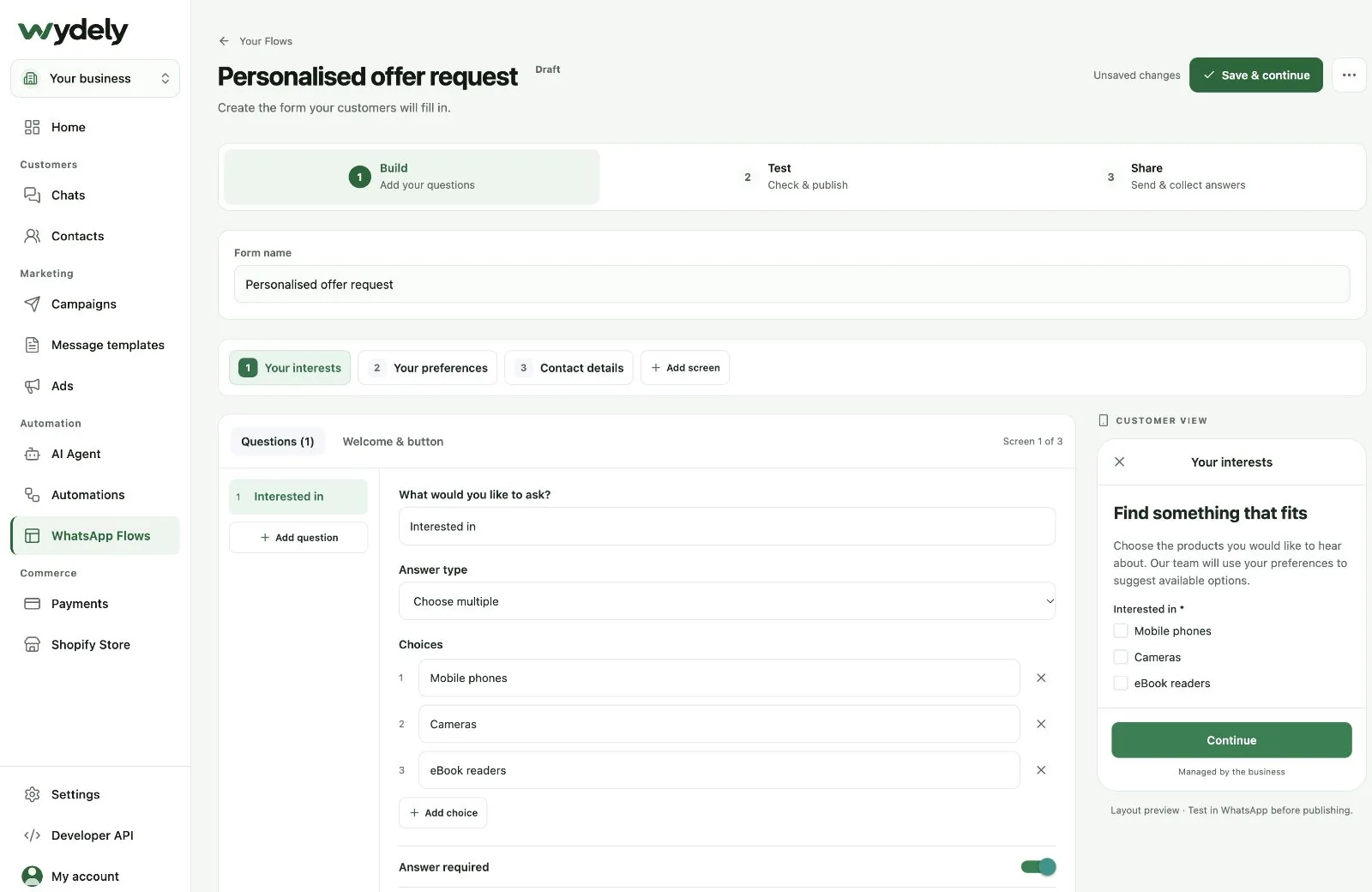Toggle the Answer required switch
Viewport: 1372px width, 892px height.
click(x=1038, y=867)
